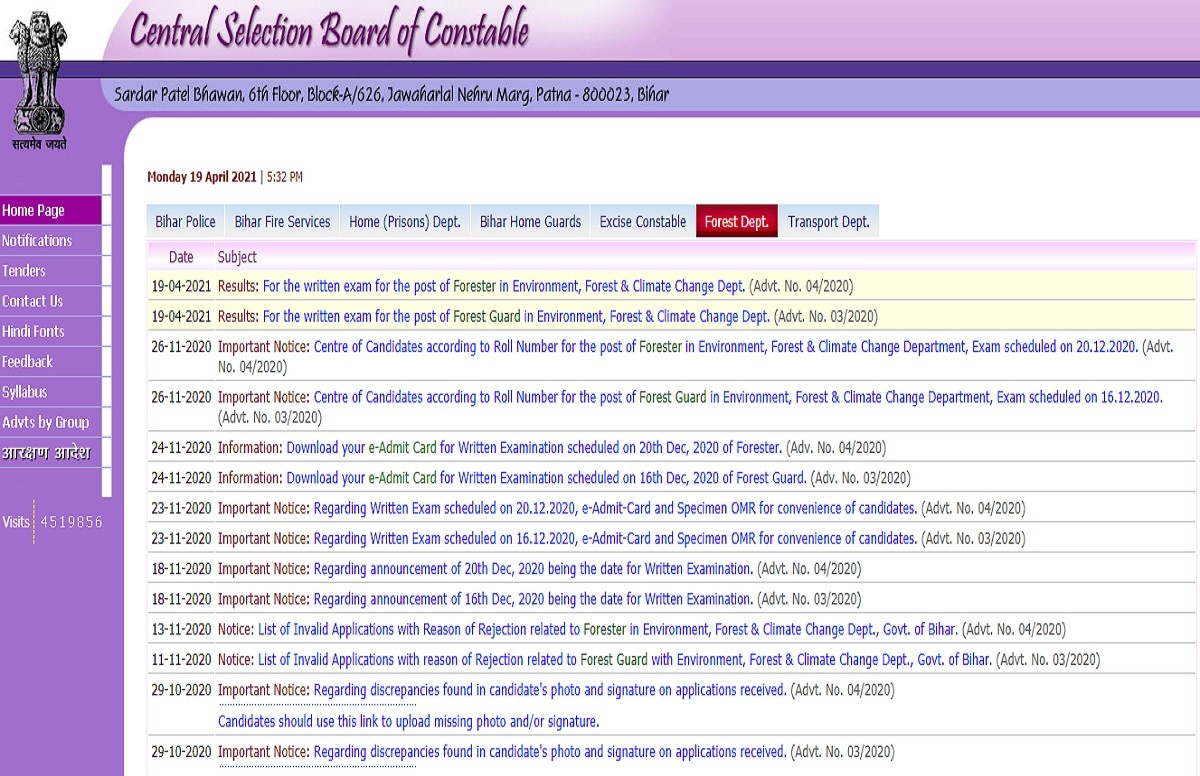Select Hindi Fonts menu item

pos(33,331)
